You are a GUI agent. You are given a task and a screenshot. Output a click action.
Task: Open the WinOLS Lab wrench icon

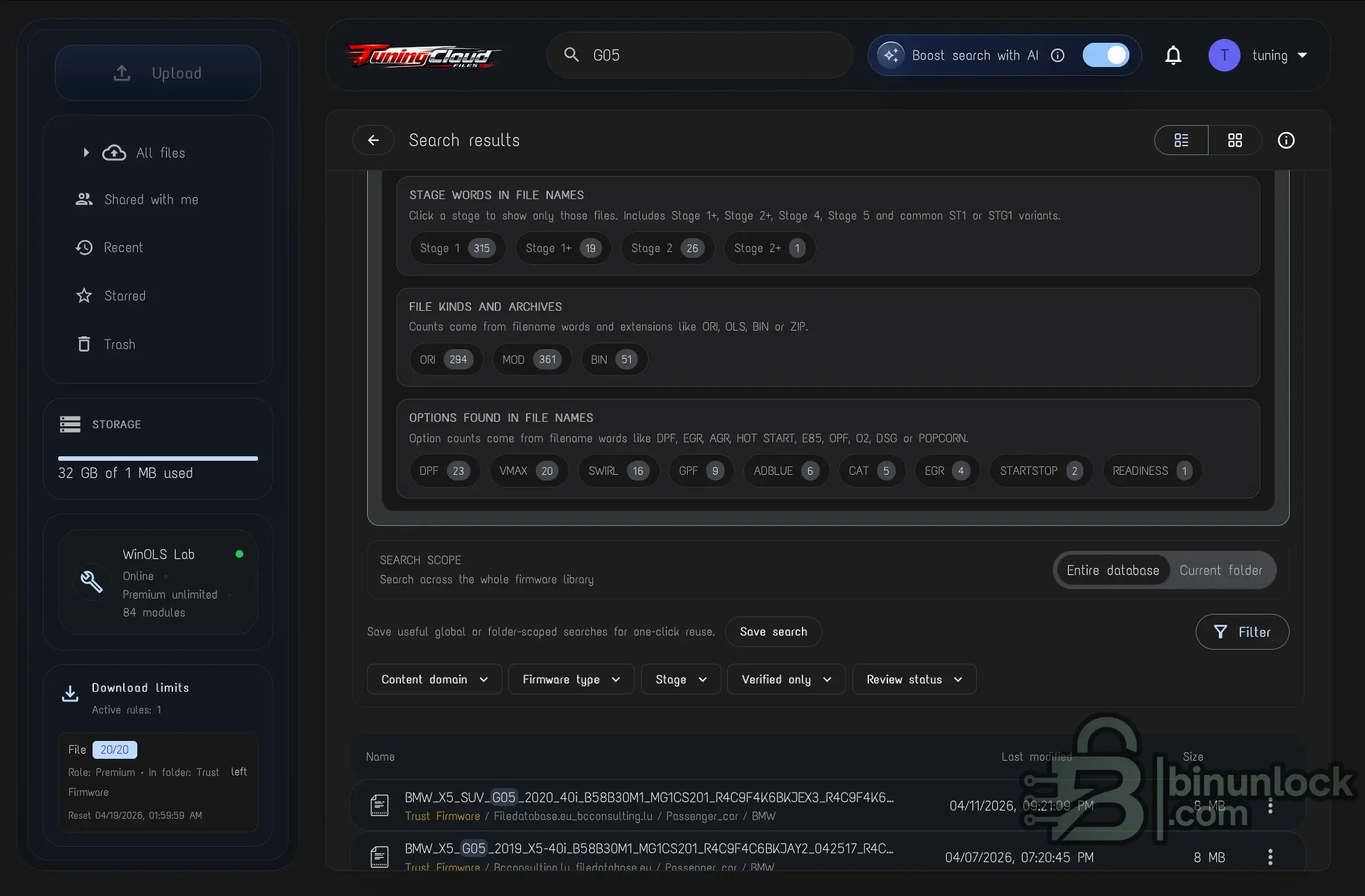click(x=91, y=581)
